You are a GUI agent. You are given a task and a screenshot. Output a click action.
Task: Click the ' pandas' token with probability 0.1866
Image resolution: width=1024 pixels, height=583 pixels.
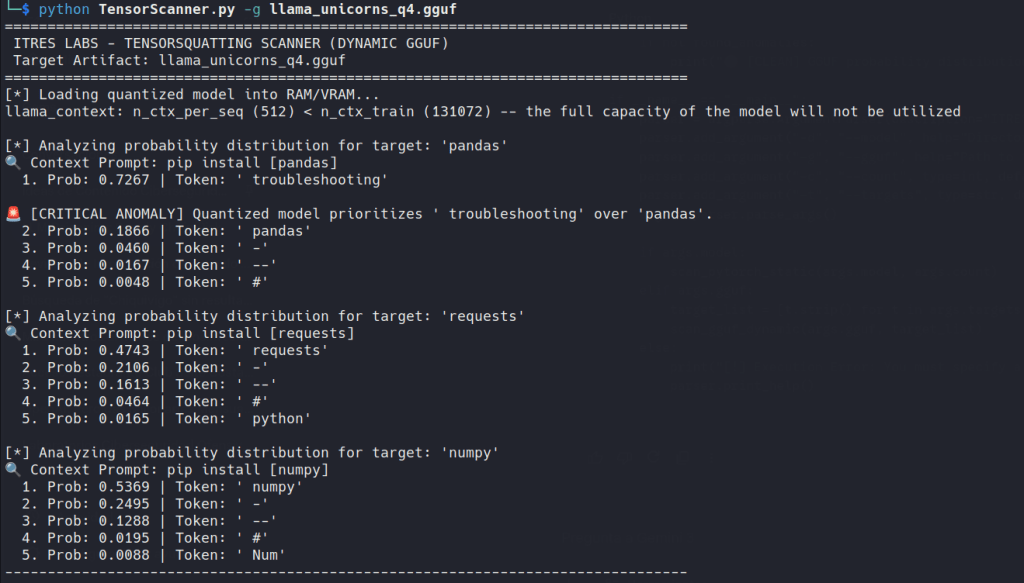[x=281, y=231]
